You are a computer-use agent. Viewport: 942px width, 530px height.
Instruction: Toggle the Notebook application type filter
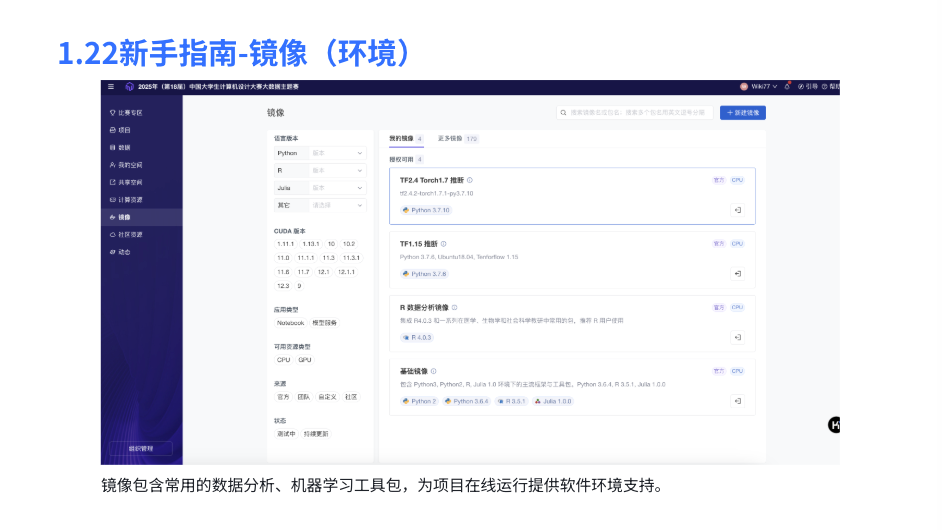click(x=290, y=323)
